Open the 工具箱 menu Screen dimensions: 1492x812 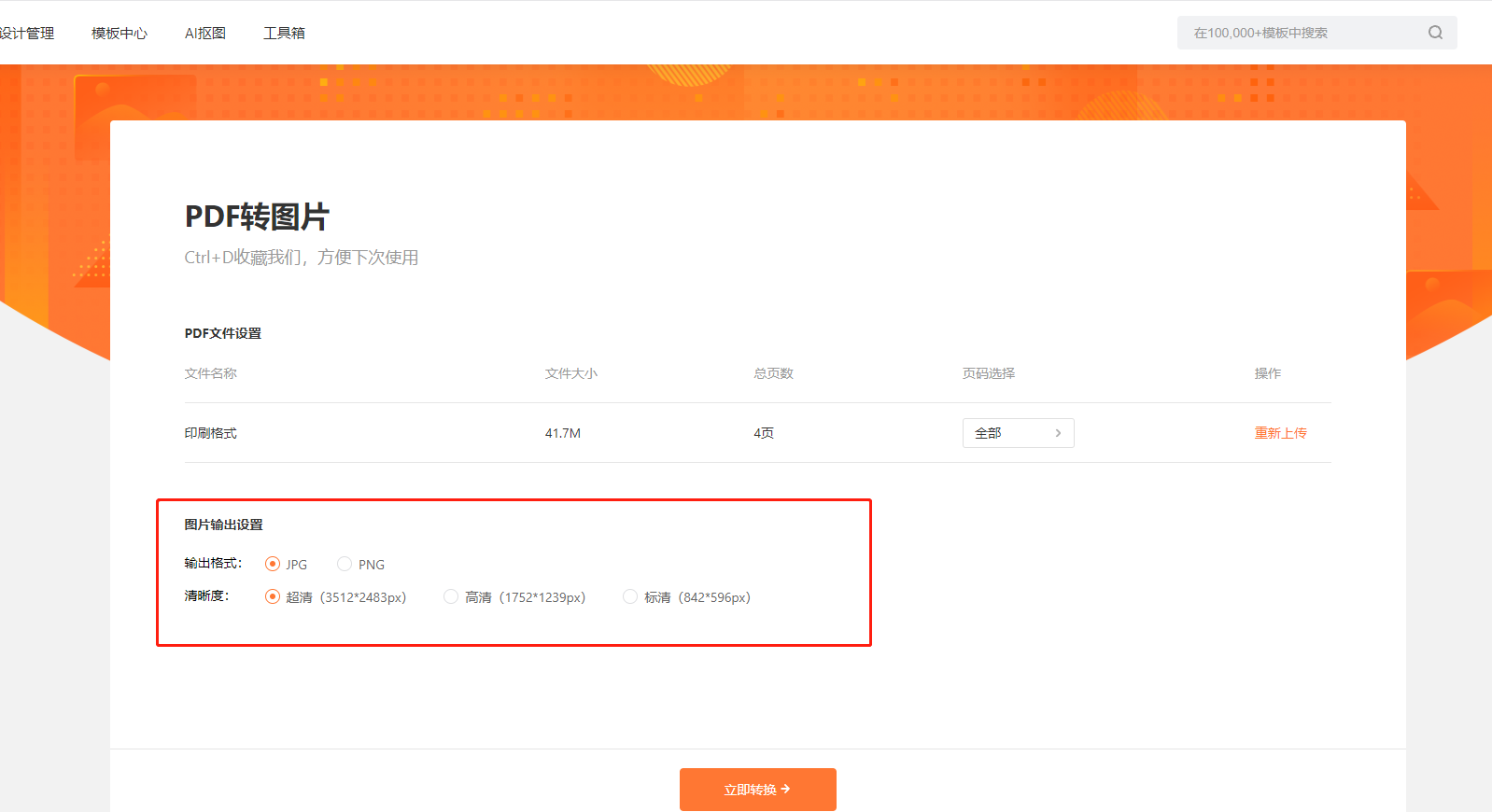pyautogui.click(x=284, y=34)
